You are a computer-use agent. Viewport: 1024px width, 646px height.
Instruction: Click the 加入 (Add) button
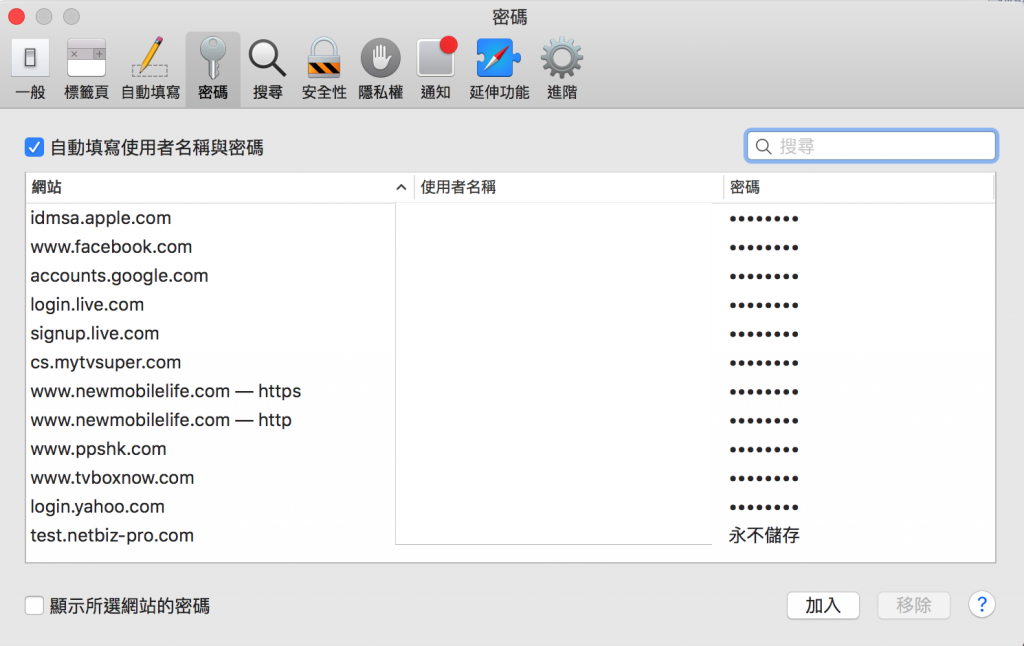click(823, 606)
